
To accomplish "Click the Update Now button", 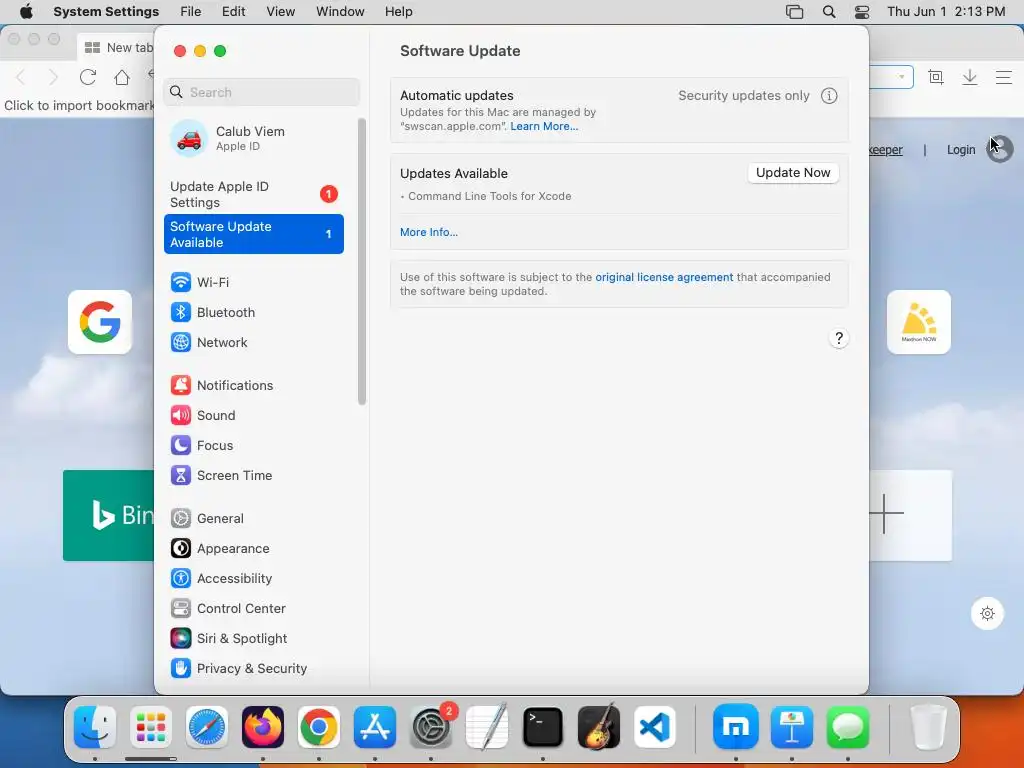I will (x=793, y=173).
